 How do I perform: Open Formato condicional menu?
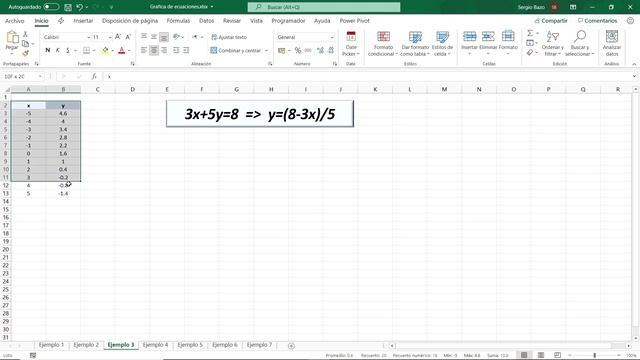coord(383,43)
